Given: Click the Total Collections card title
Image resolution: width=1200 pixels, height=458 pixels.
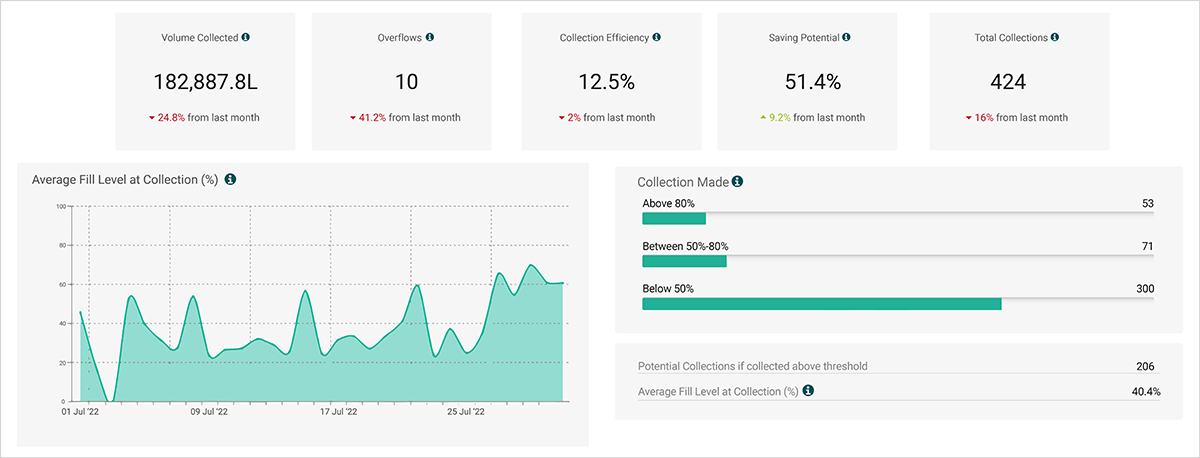Looking at the screenshot, I should click(x=1011, y=38).
